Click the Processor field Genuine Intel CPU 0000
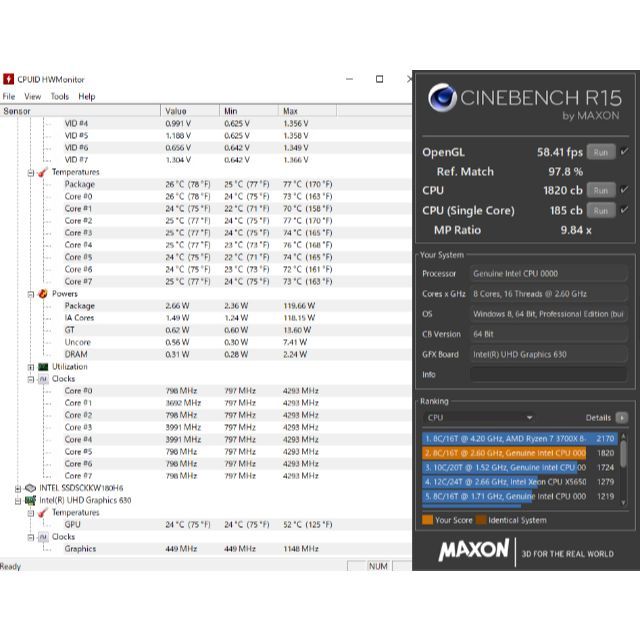The height and width of the screenshot is (640, 640). [x=549, y=273]
